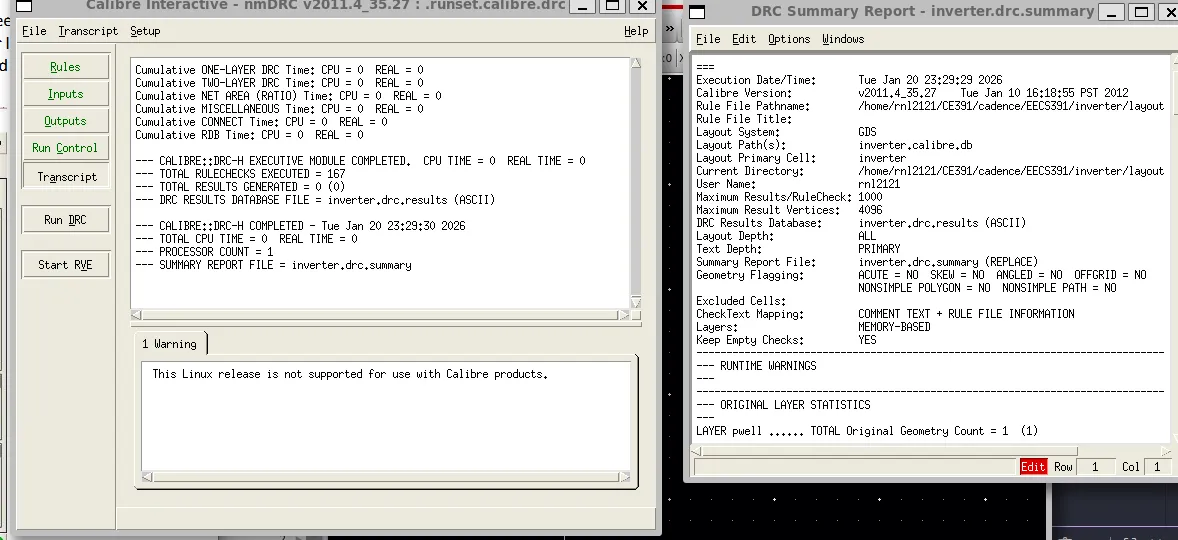Screen dimensions: 1178x540
Task: Open the Setup menu
Action: pyautogui.click(x=145, y=31)
